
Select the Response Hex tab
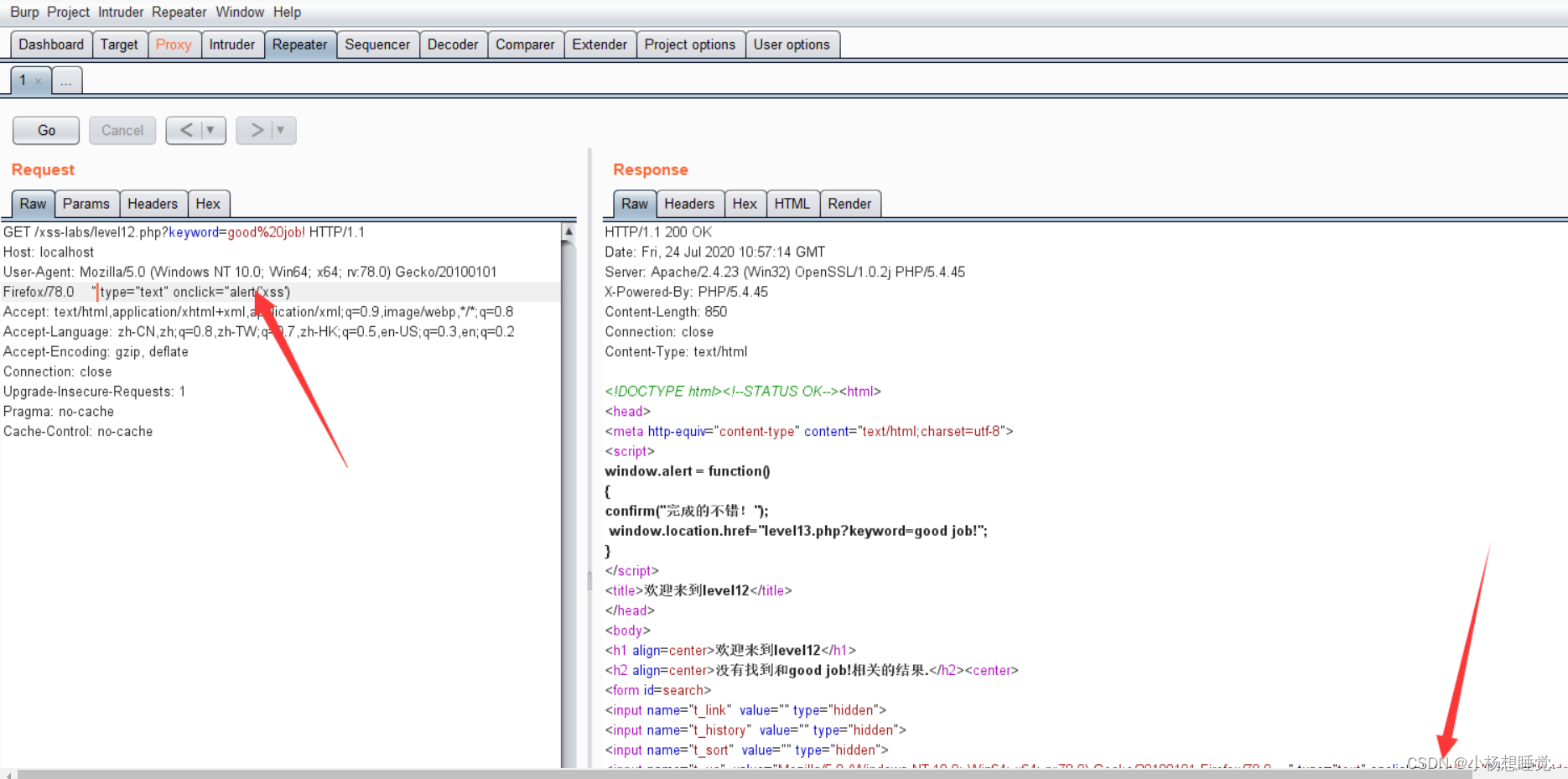pyautogui.click(x=745, y=204)
